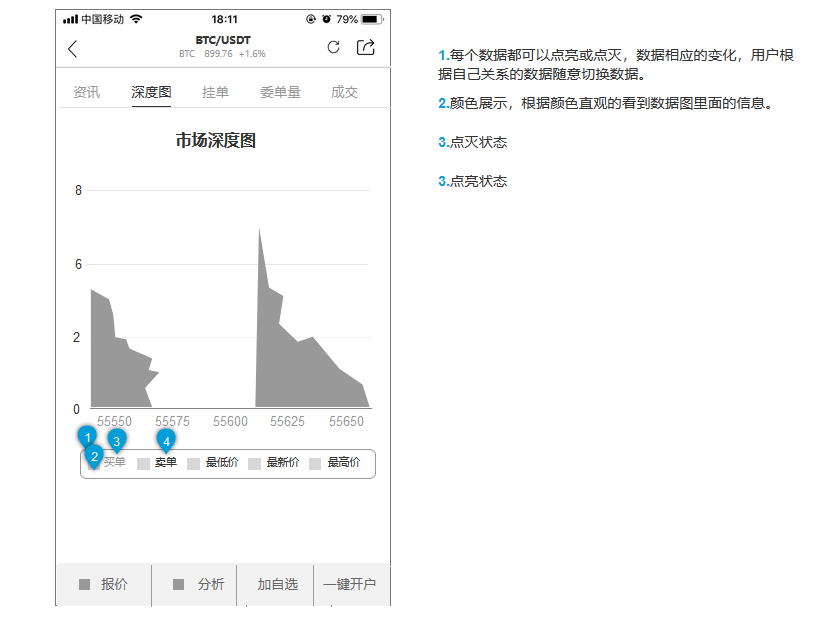Click the gray swatch beside 卖单

tap(143, 464)
